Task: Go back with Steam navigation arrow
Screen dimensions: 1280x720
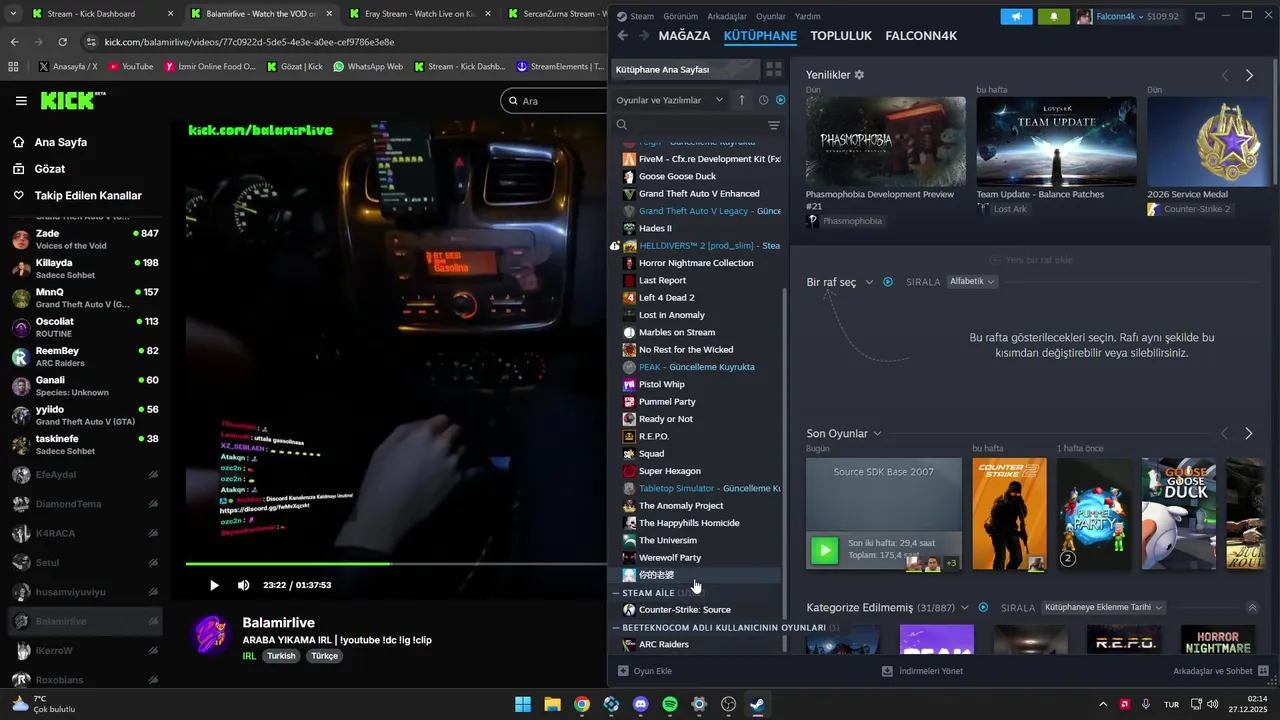Action: pos(622,36)
